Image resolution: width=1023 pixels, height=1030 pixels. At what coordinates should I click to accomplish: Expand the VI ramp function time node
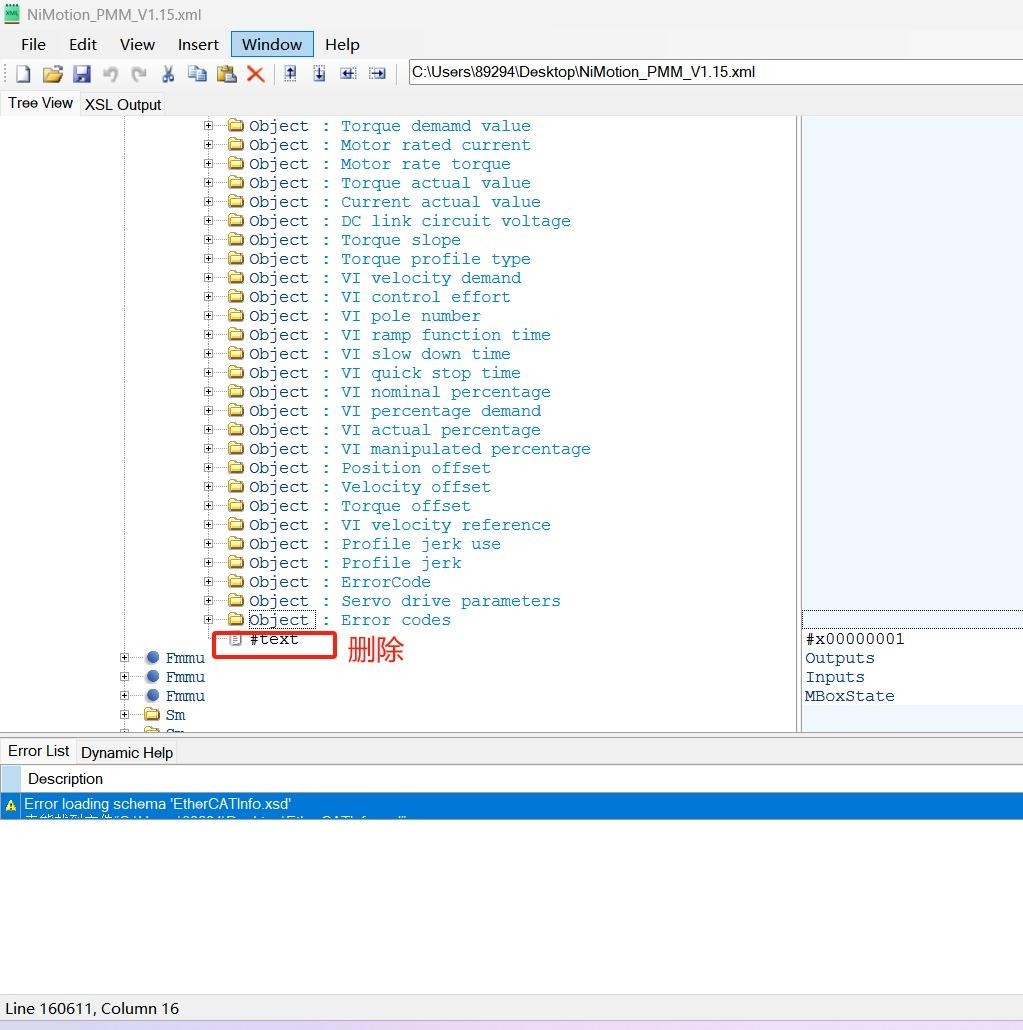coord(208,335)
